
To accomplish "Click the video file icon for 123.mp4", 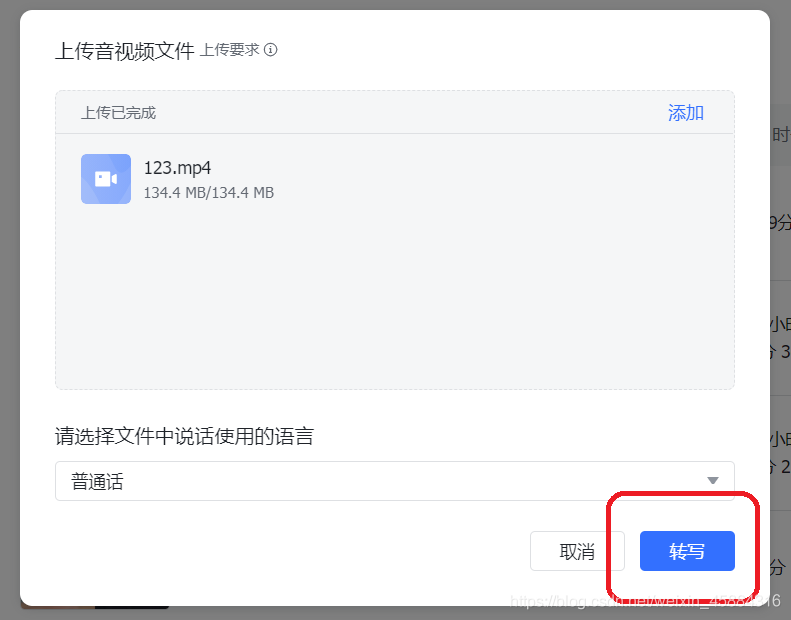I will [x=106, y=179].
